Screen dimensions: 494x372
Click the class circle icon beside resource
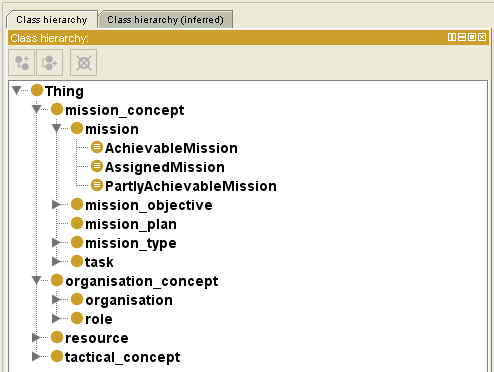pos(57,337)
